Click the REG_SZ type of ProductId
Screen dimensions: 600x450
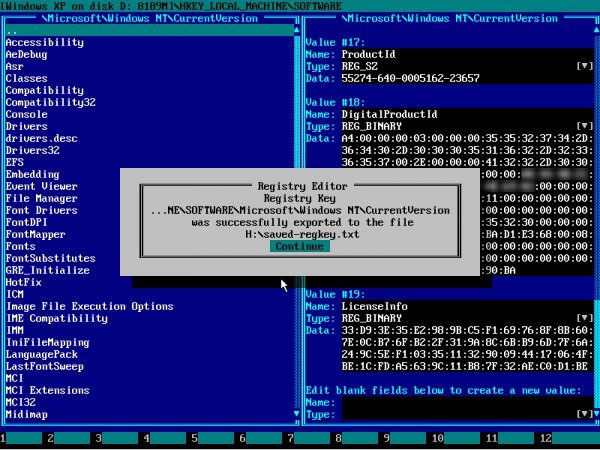(x=360, y=66)
